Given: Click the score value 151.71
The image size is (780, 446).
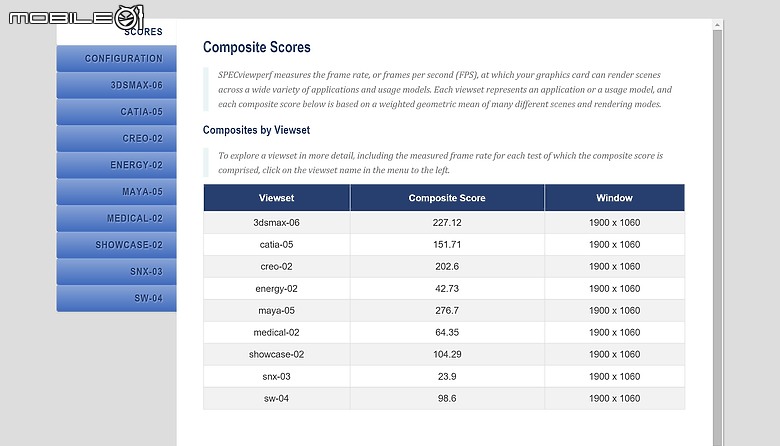Looking at the screenshot, I should click(447, 245).
